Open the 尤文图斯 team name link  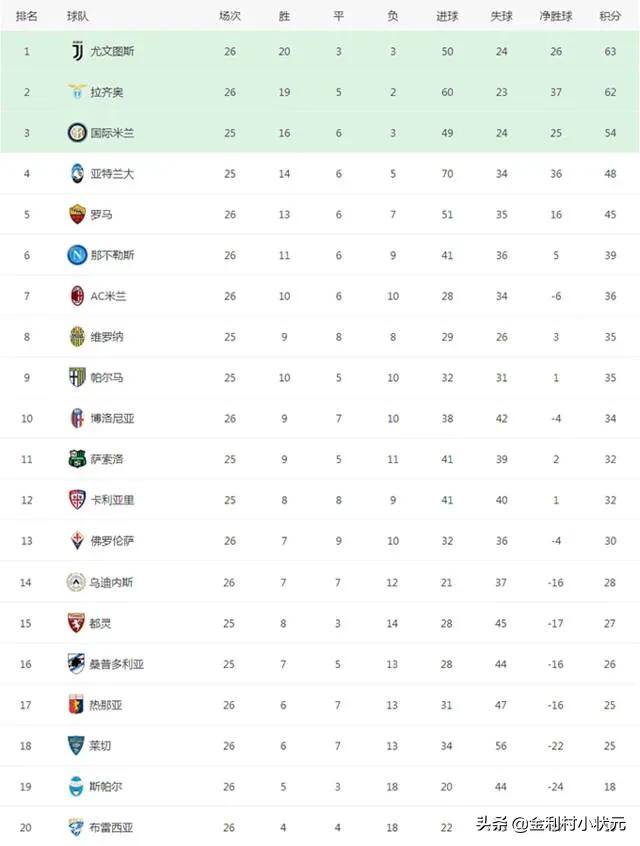[112, 51]
